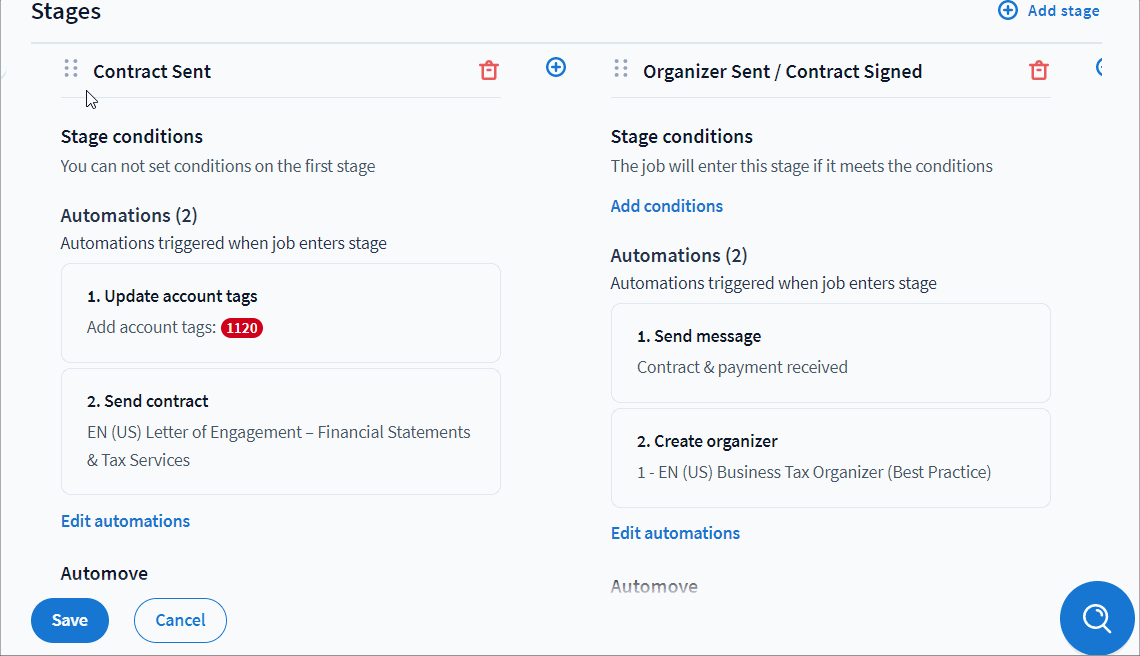Open the Send message automation card
This screenshot has height=656, width=1140.
click(x=830, y=352)
